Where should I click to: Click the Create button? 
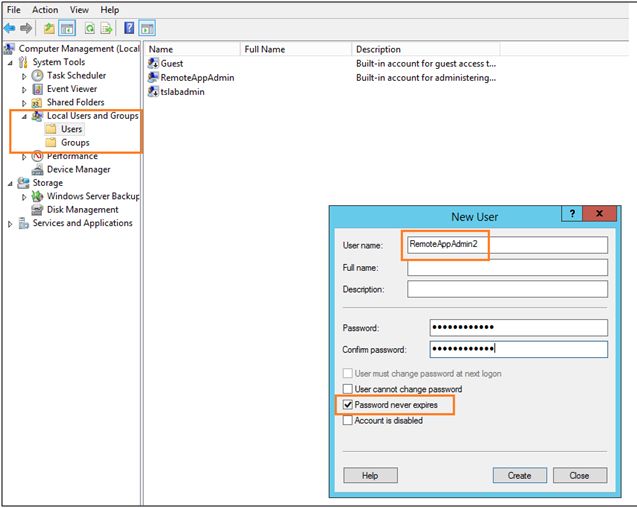point(520,475)
